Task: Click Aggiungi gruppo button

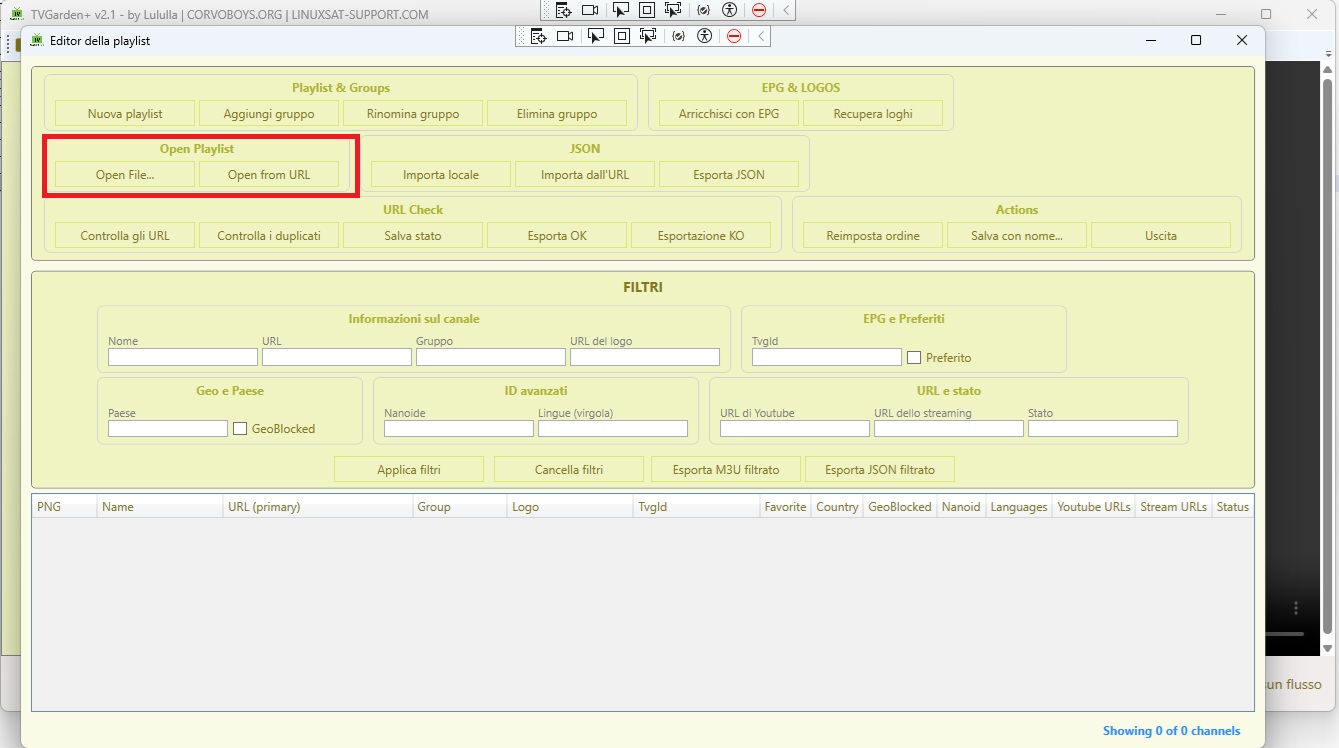Action: click(x=269, y=113)
